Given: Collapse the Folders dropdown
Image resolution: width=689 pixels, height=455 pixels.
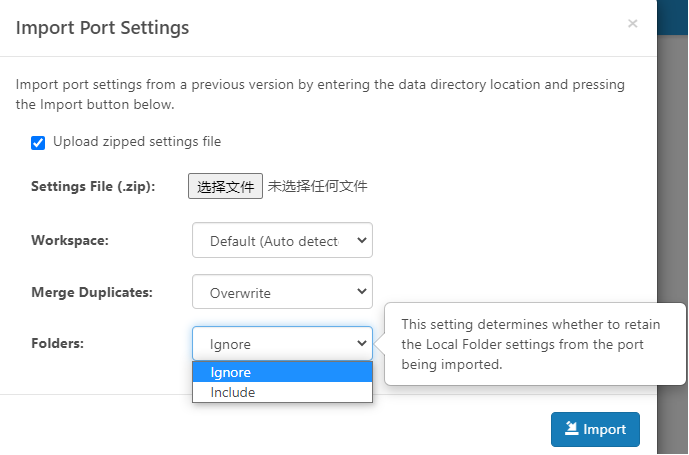Looking at the screenshot, I should click(x=282, y=343).
